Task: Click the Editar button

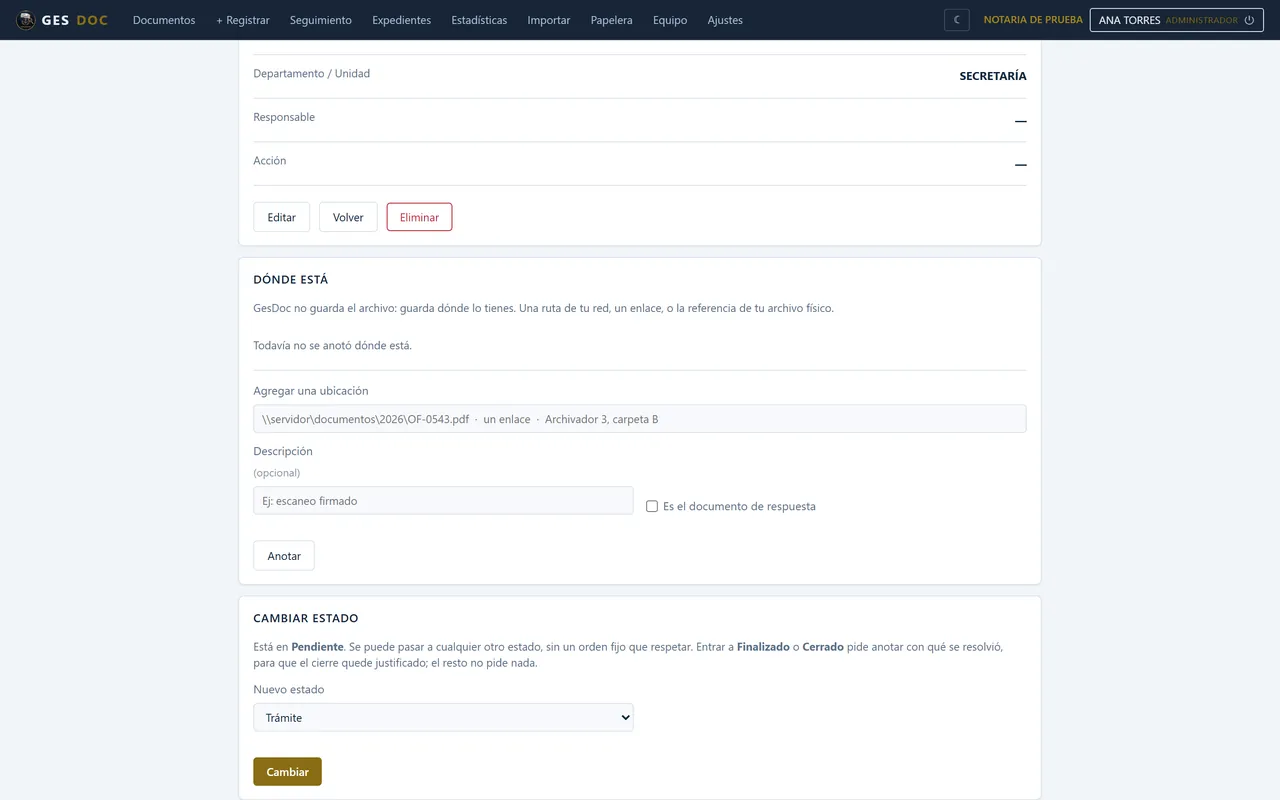Action: pos(282,217)
